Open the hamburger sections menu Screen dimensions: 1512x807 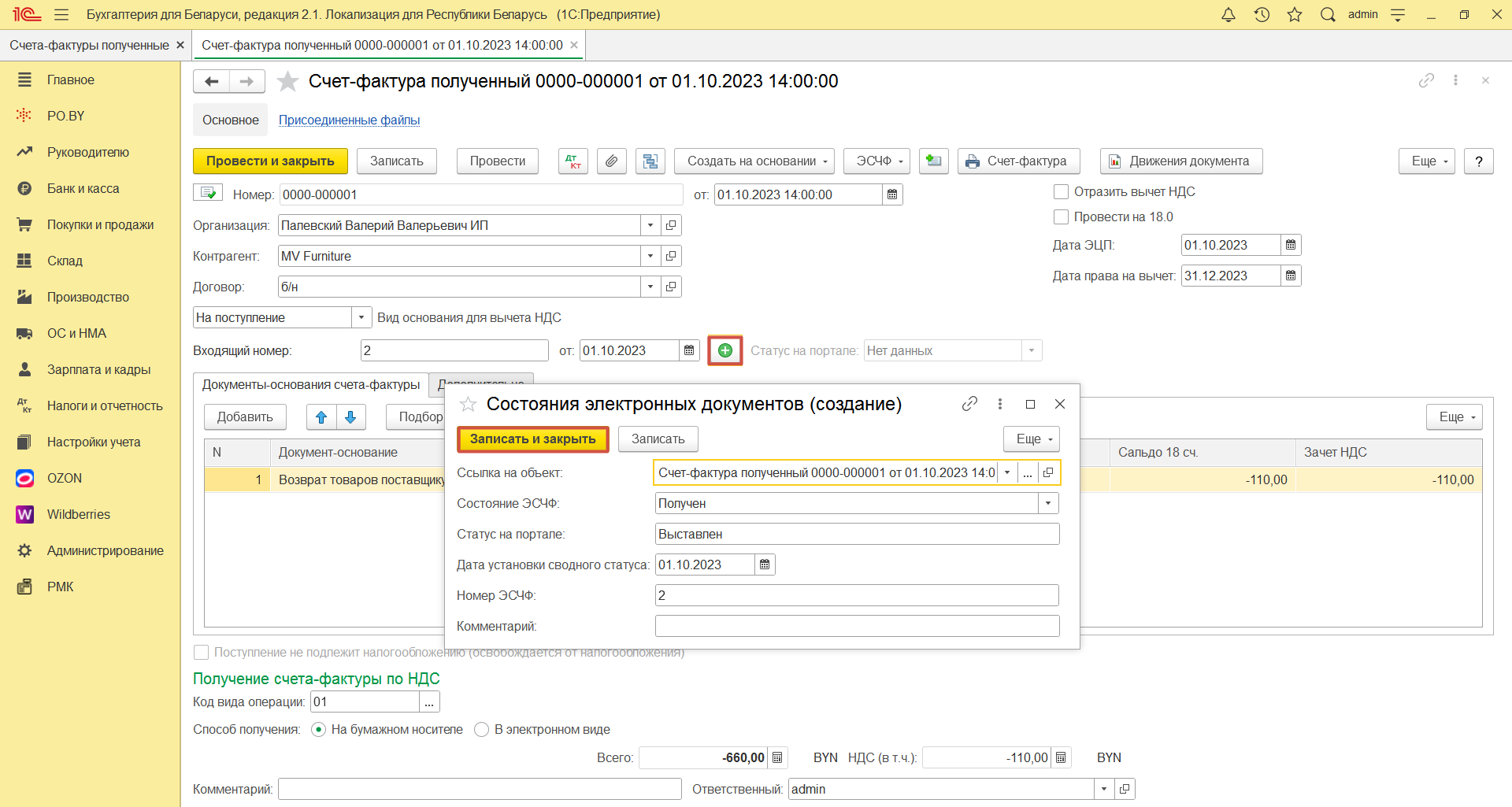(61, 15)
